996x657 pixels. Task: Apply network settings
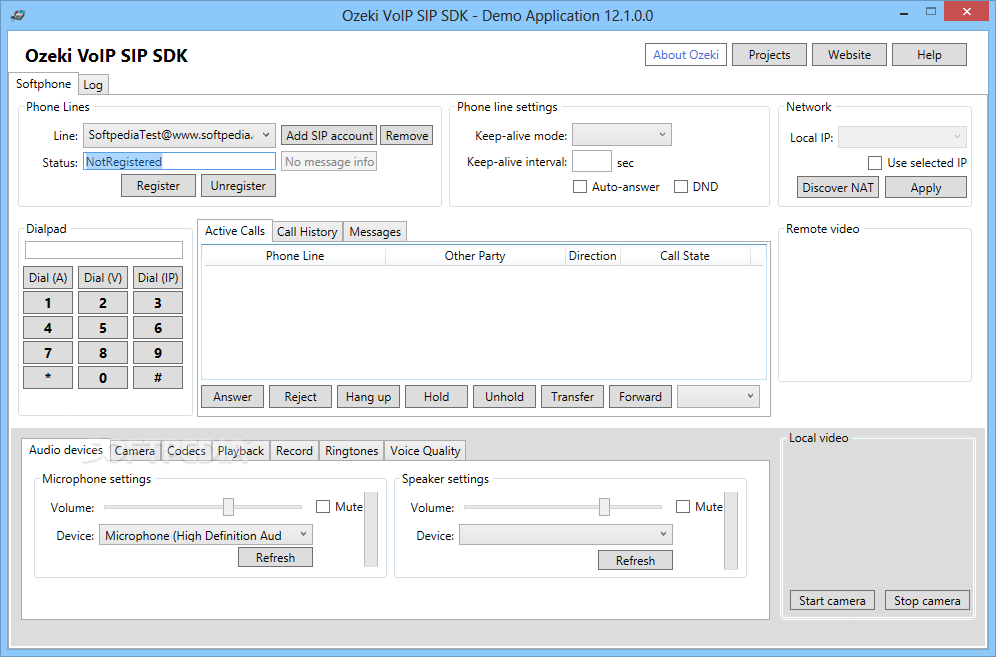click(925, 187)
